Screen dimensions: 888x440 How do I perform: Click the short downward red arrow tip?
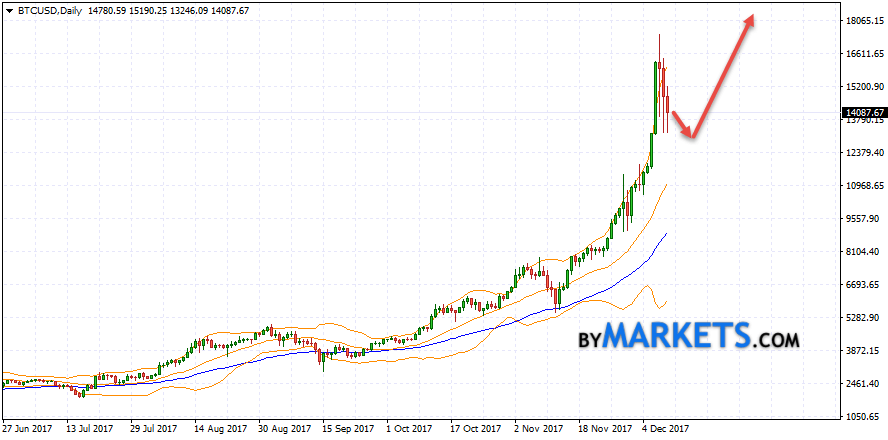coord(690,135)
